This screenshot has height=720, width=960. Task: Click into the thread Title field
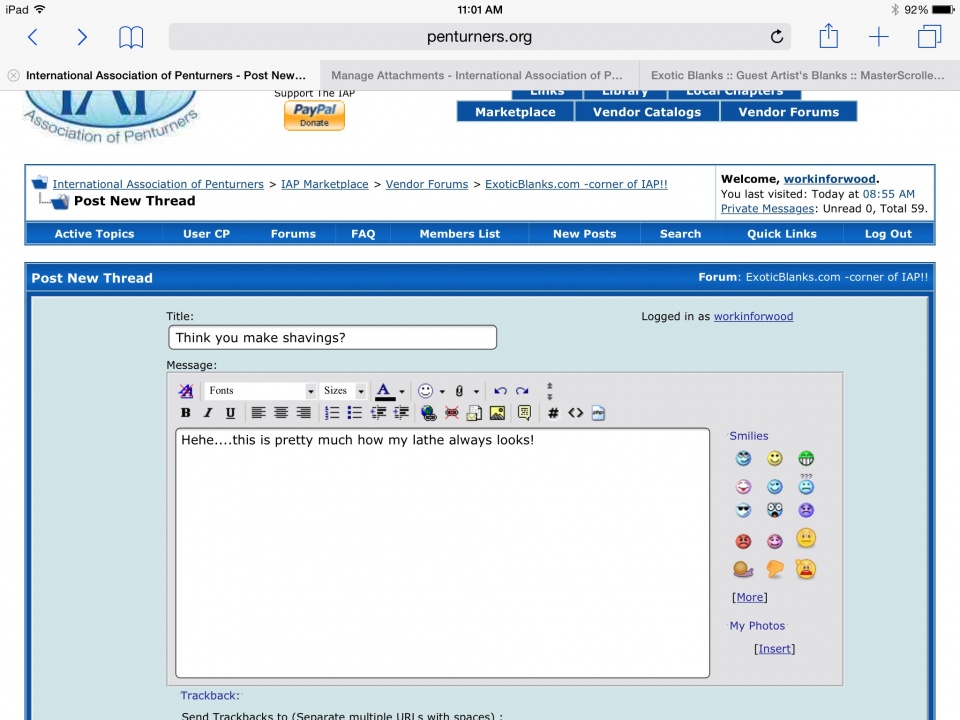point(332,338)
